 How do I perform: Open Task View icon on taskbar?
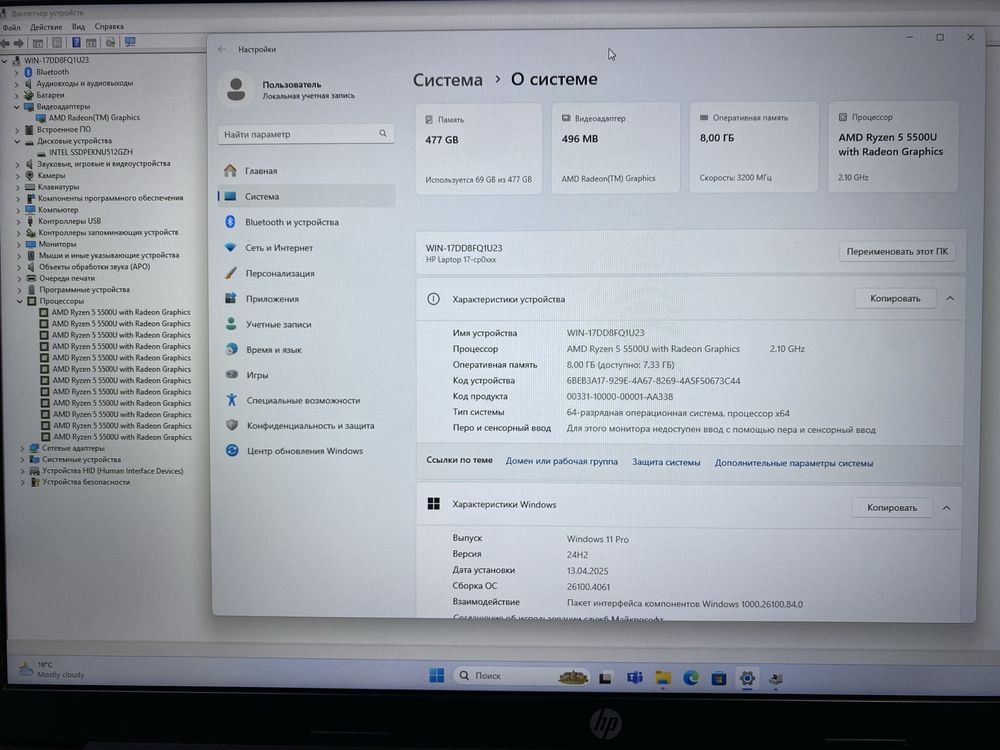[605, 678]
